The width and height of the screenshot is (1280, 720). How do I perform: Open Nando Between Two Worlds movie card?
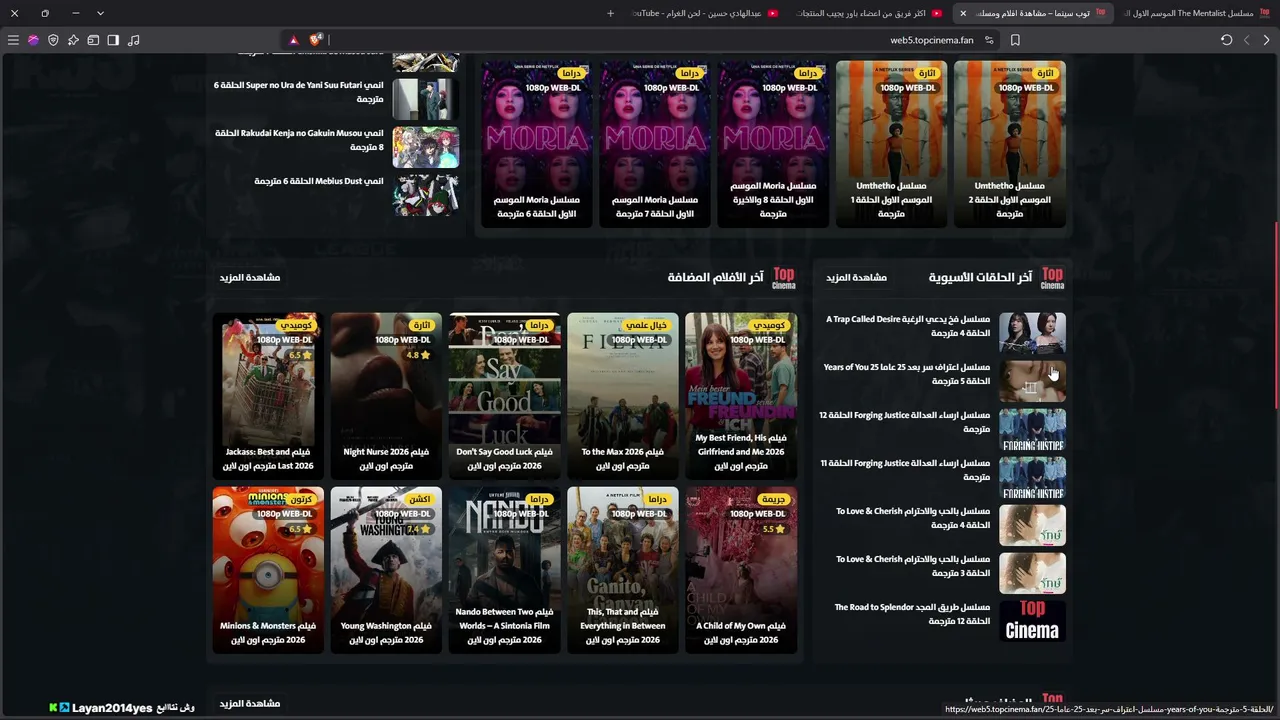505,570
